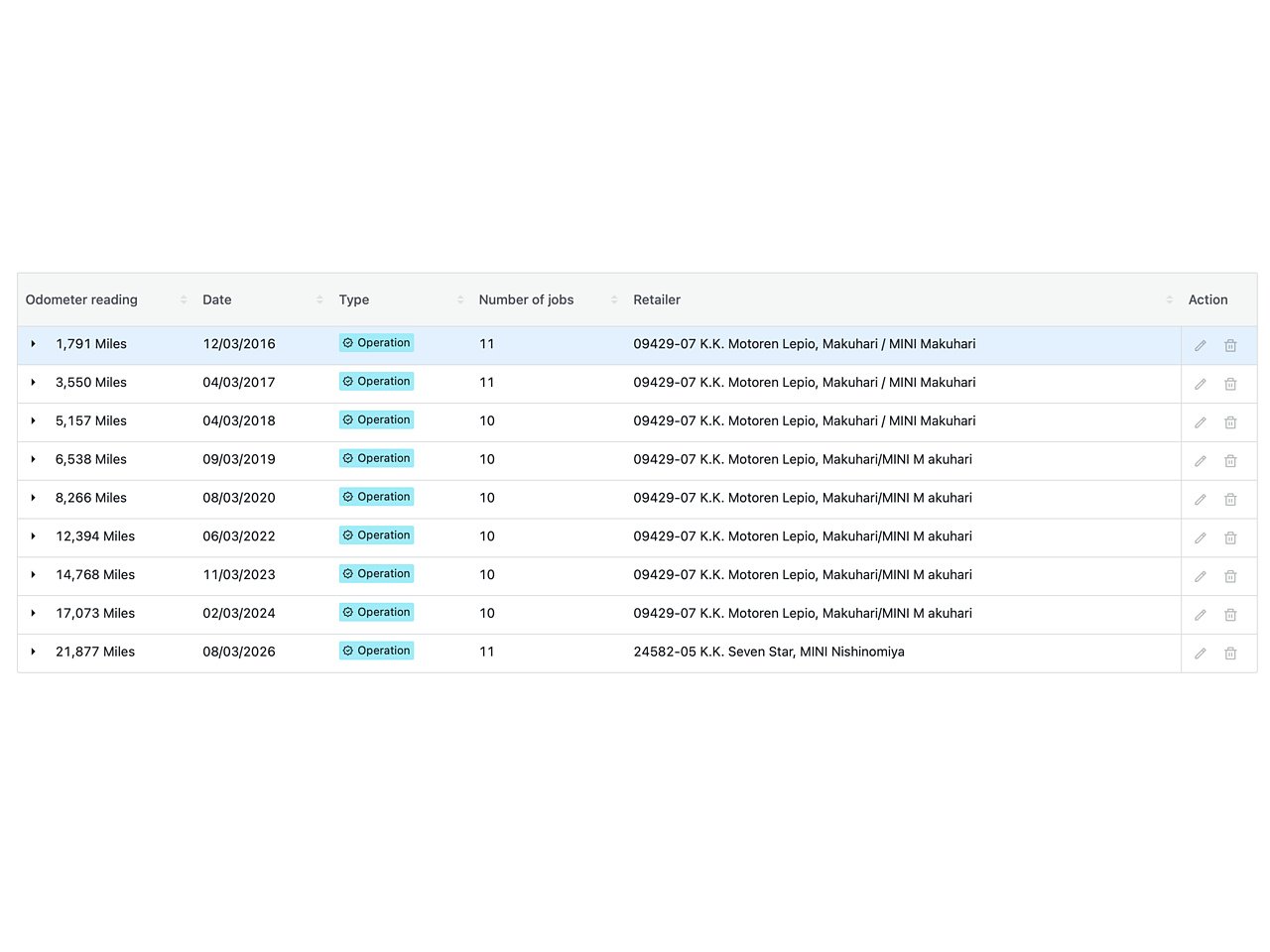Image resolution: width=1270 pixels, height=952 pixels.
Task: Delete the 14,768 Miles record
Action: coord(1230,576)
